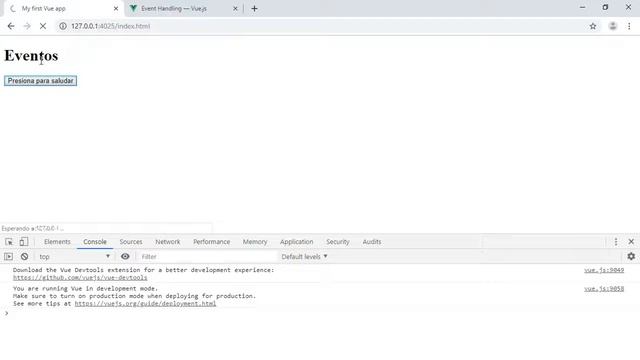Open Default levels dropdown
This screenshot has width=640, height=360.
(x=304, y=256)
